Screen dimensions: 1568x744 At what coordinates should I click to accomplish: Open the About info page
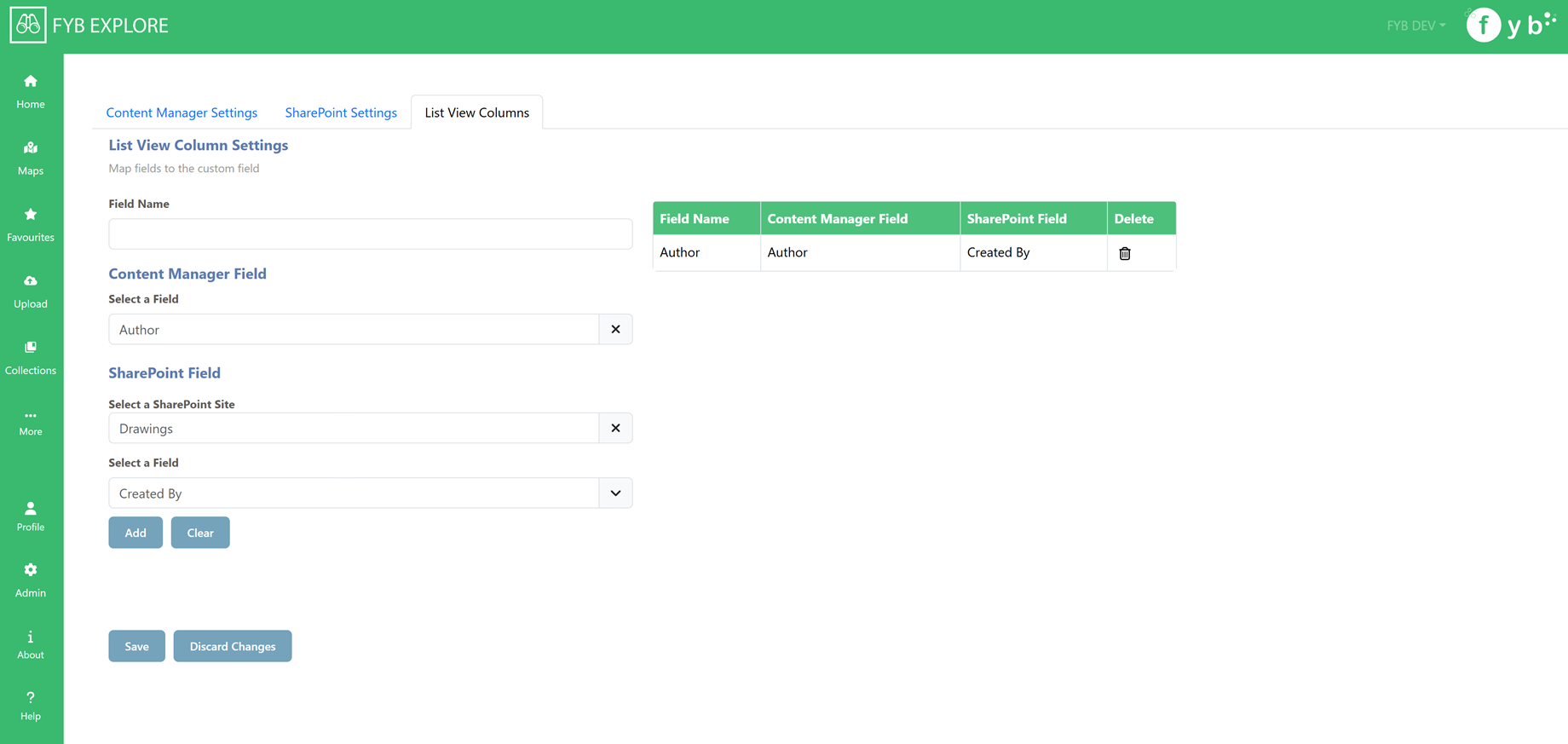pos(31,644)
